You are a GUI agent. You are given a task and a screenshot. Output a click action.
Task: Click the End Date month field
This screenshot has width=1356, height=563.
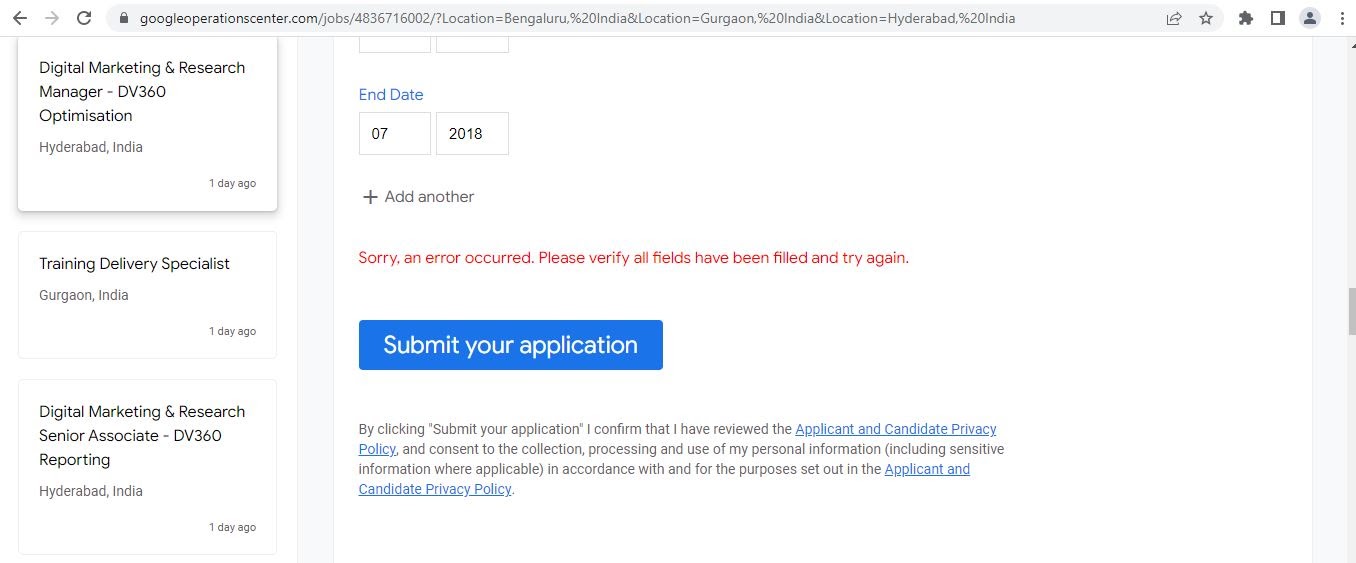coord(394,133)
